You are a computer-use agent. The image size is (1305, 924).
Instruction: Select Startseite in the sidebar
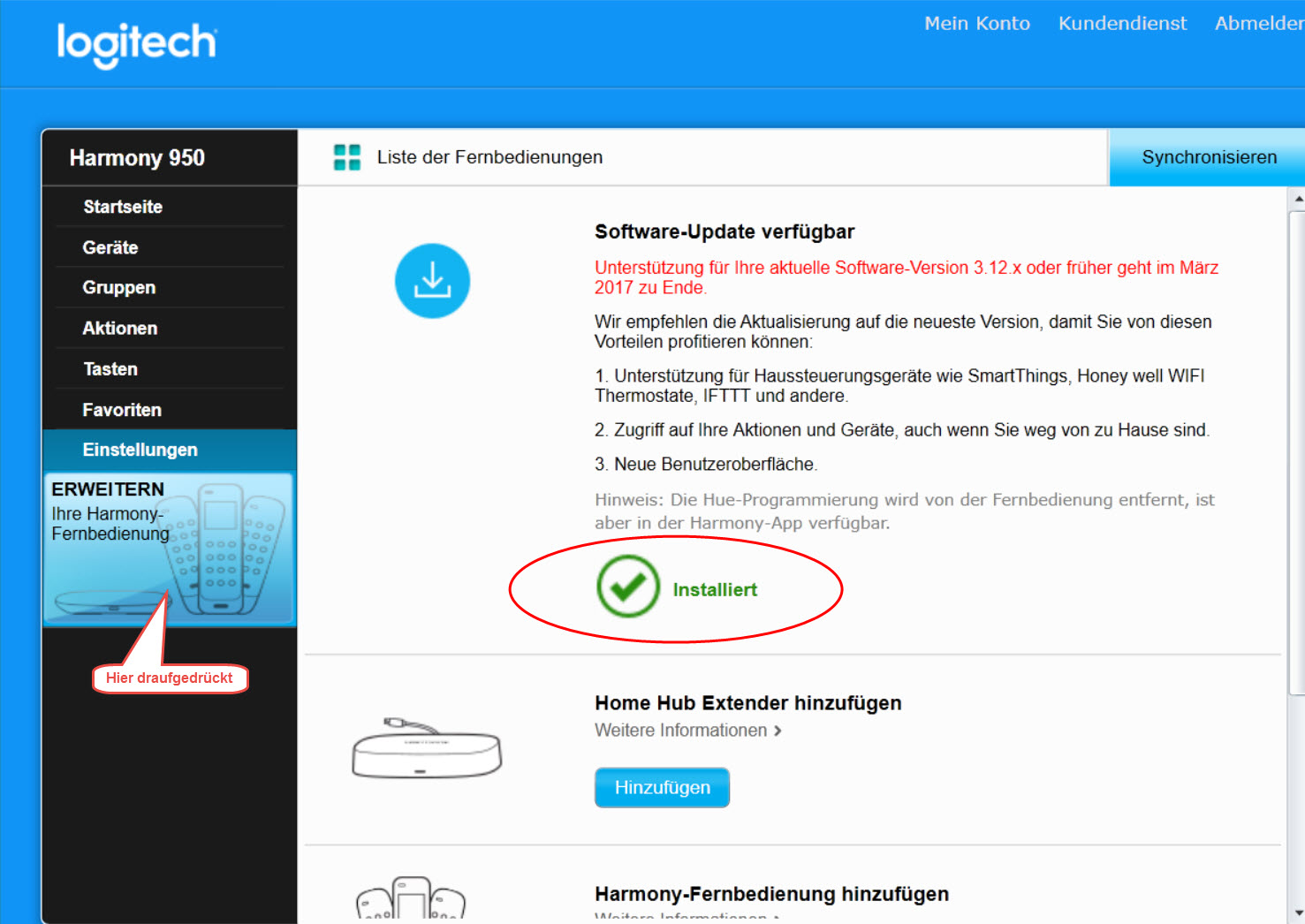tap(123, 207)
